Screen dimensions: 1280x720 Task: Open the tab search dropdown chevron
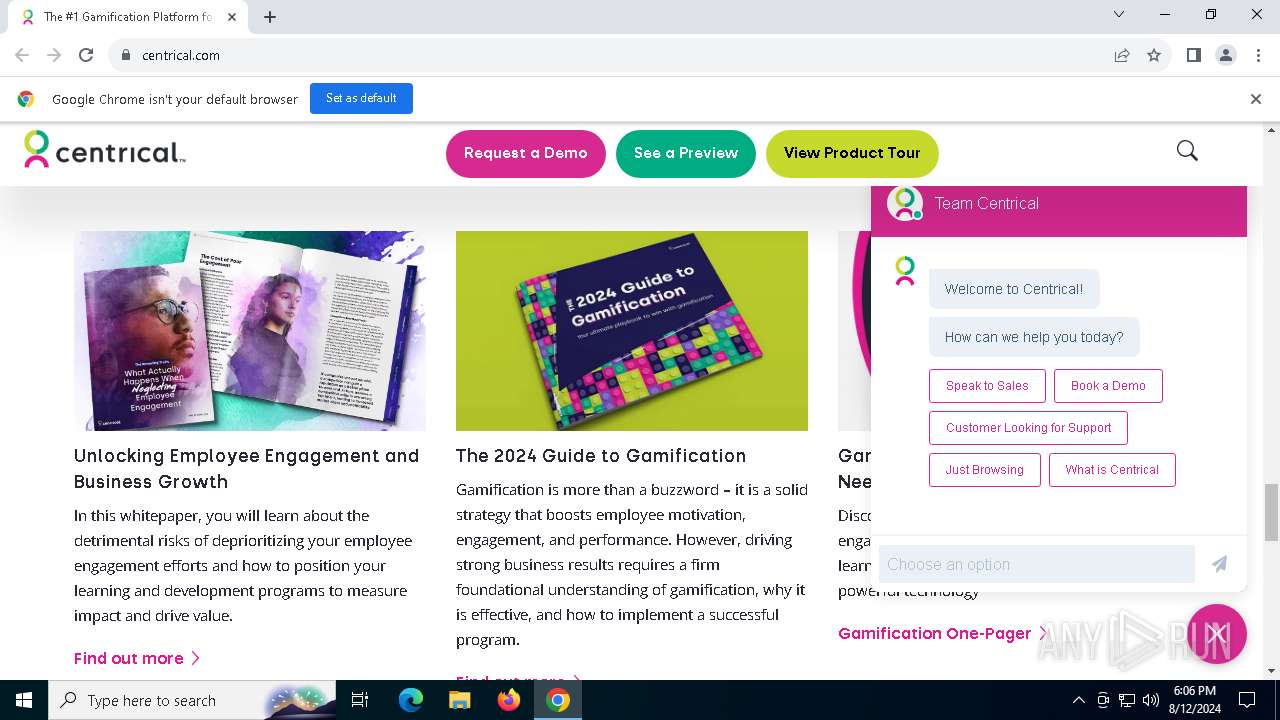click(x=1119, y=14)
